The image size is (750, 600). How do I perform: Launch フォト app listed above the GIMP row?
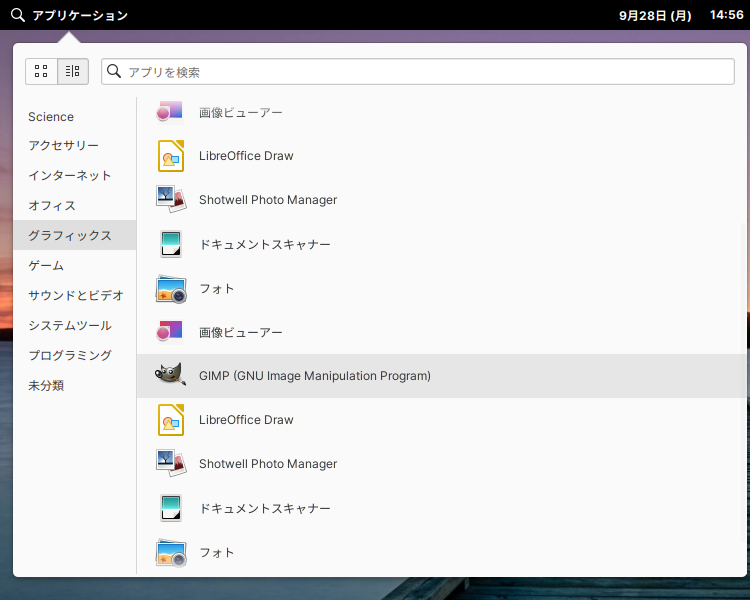pos(441,288)
